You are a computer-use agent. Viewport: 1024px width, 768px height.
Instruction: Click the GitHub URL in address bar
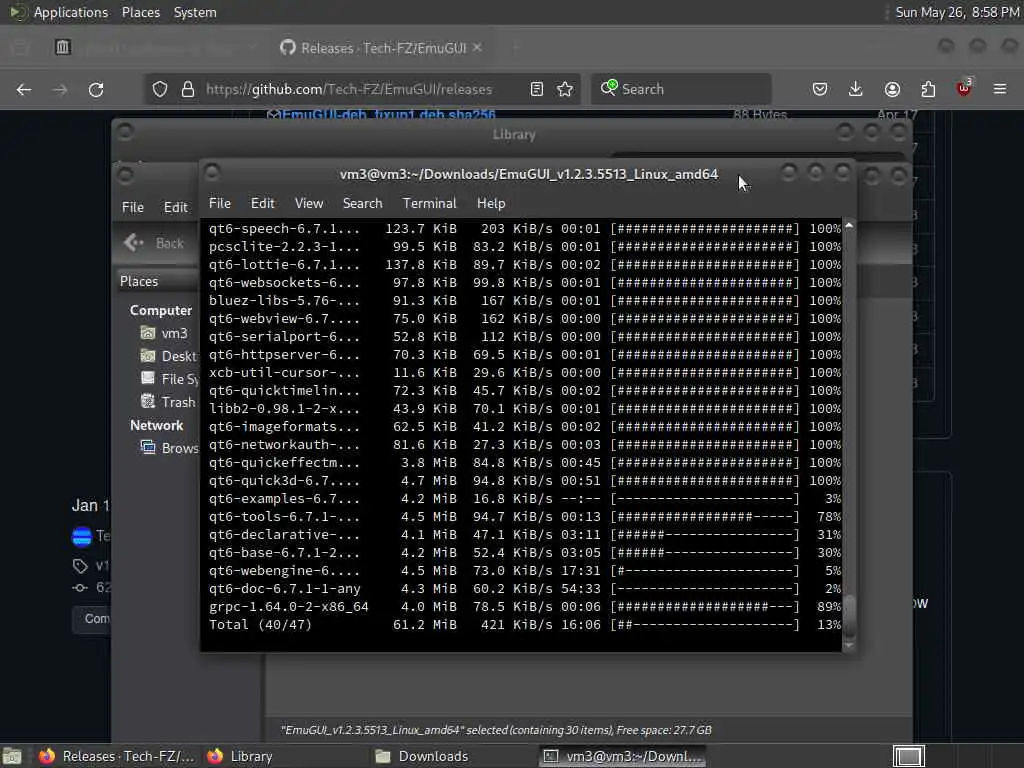(349, 89)
